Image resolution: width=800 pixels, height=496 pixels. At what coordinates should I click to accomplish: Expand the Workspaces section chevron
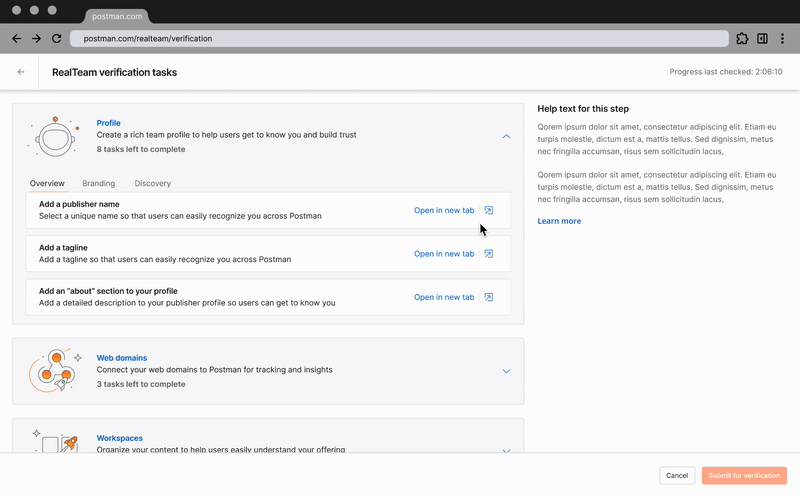pos(506,451)
